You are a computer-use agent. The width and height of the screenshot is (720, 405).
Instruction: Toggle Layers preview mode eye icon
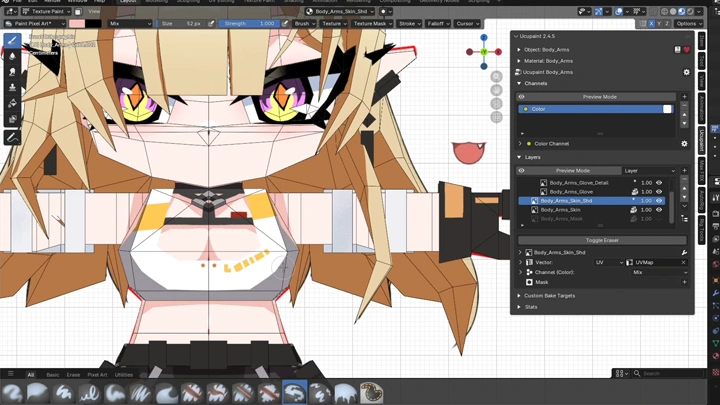pos(521,170)
